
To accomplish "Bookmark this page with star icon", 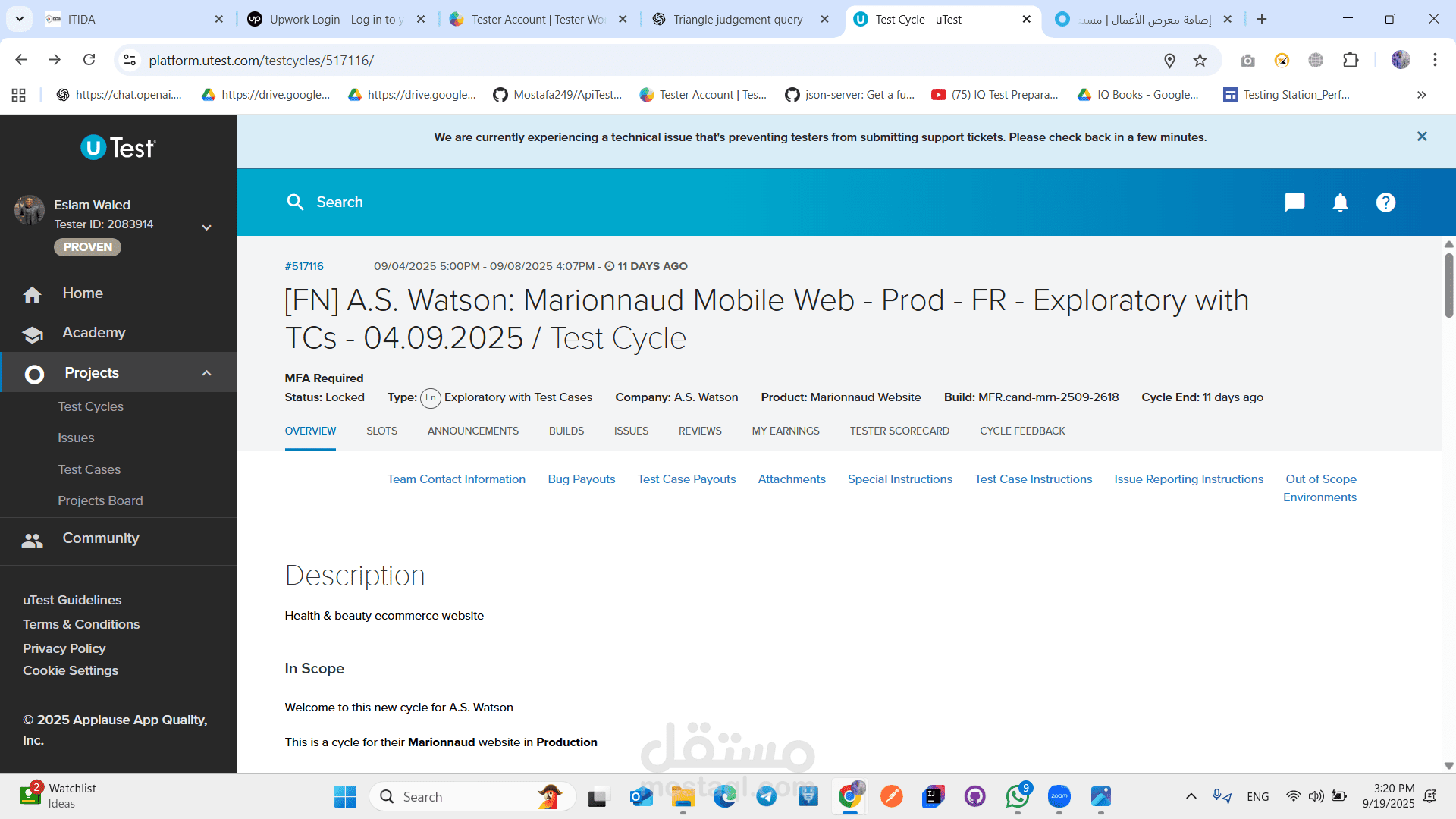I will pyautogui.click(x=1200, y=60).
